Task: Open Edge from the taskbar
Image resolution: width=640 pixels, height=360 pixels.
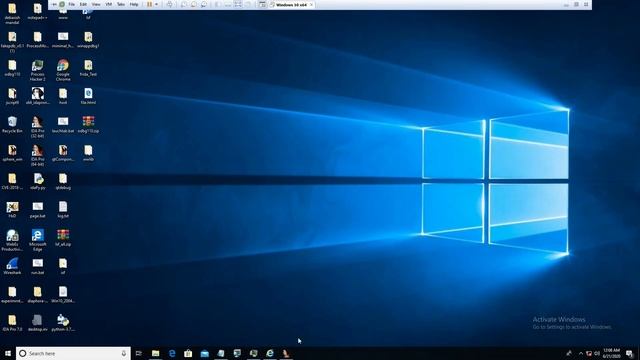Action: tap(172, 353)
